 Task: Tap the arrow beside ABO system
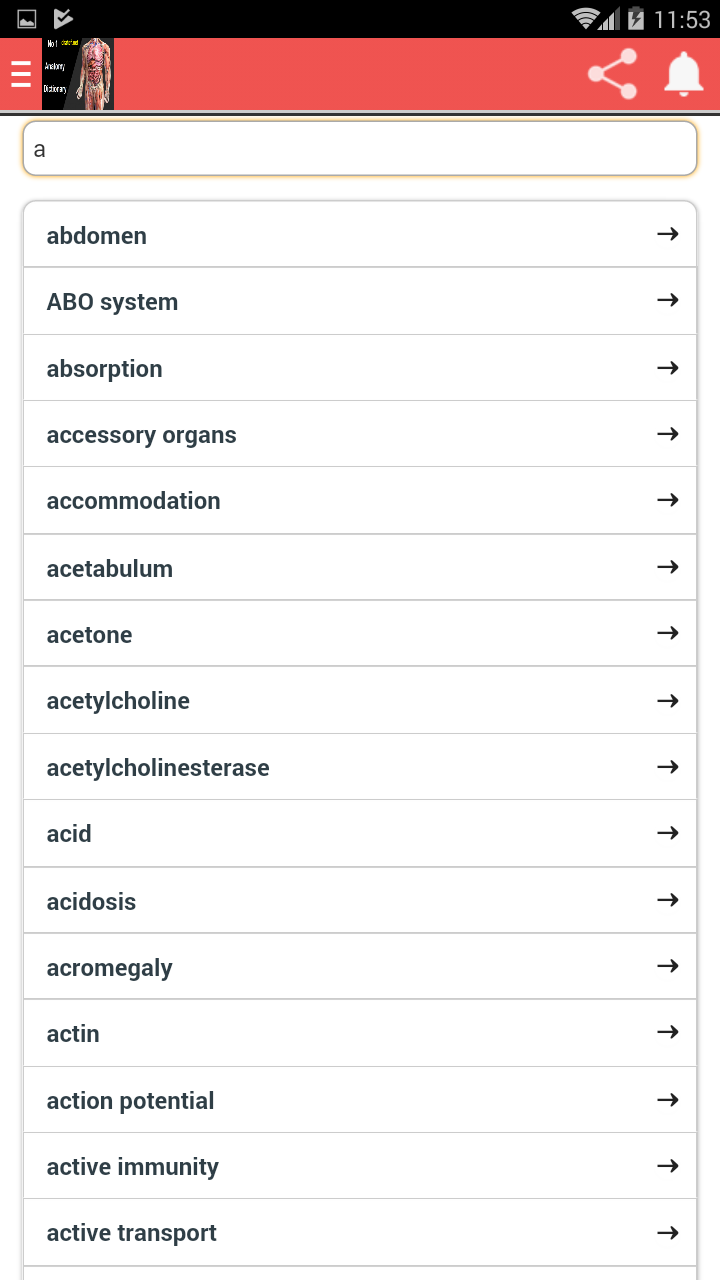click(x=668, y=300)
